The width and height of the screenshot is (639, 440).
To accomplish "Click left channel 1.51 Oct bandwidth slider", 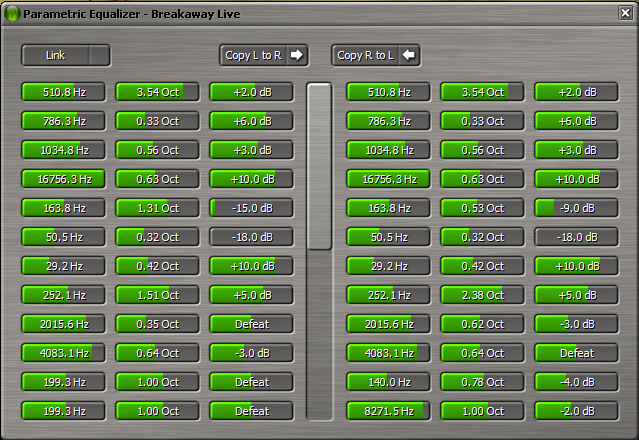I will (x=158, y=295).
